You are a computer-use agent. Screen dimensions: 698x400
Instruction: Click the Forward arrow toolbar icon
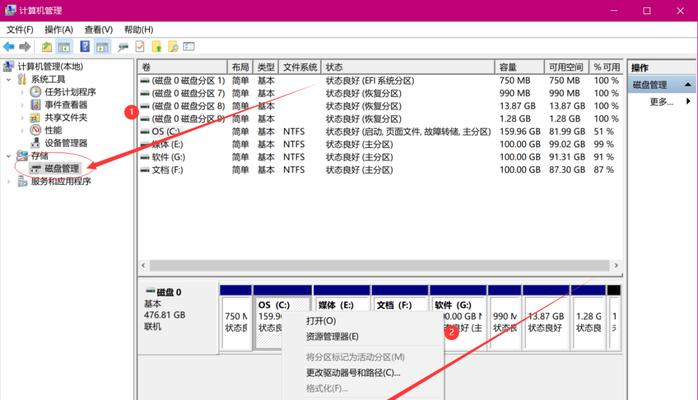25,47
